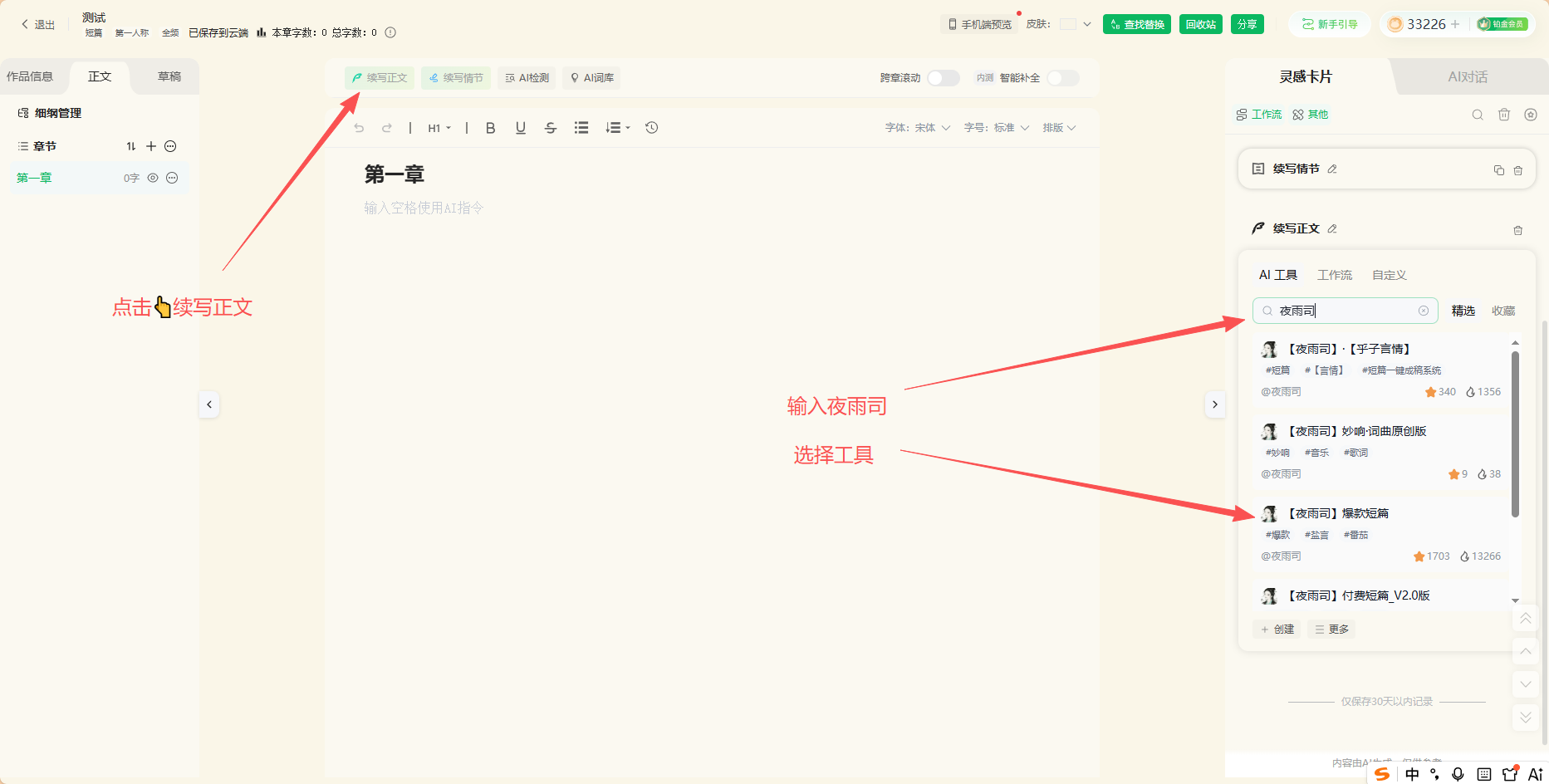This screenshot has width=1549, height=784.
Task: Sort chapters with the order icon
Action: click(131, 146)
